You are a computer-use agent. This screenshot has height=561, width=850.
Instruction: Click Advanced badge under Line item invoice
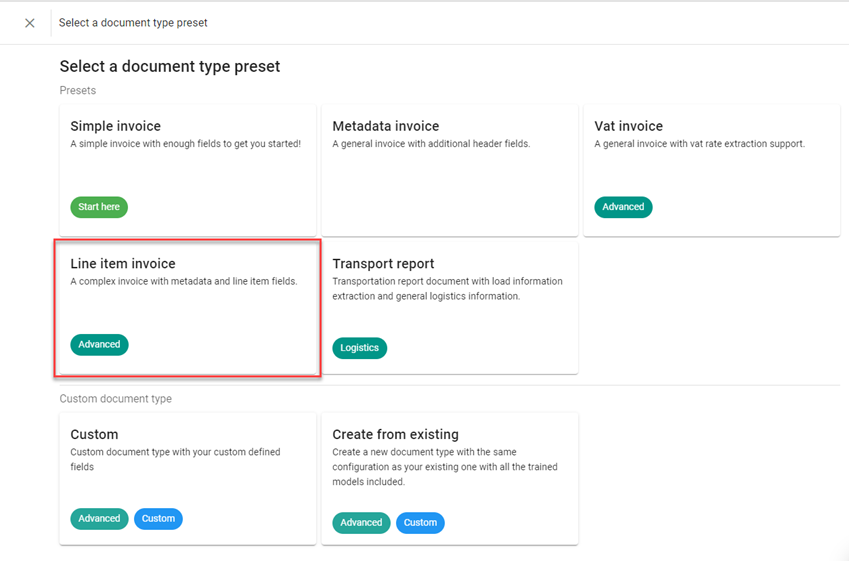point(99,345)
